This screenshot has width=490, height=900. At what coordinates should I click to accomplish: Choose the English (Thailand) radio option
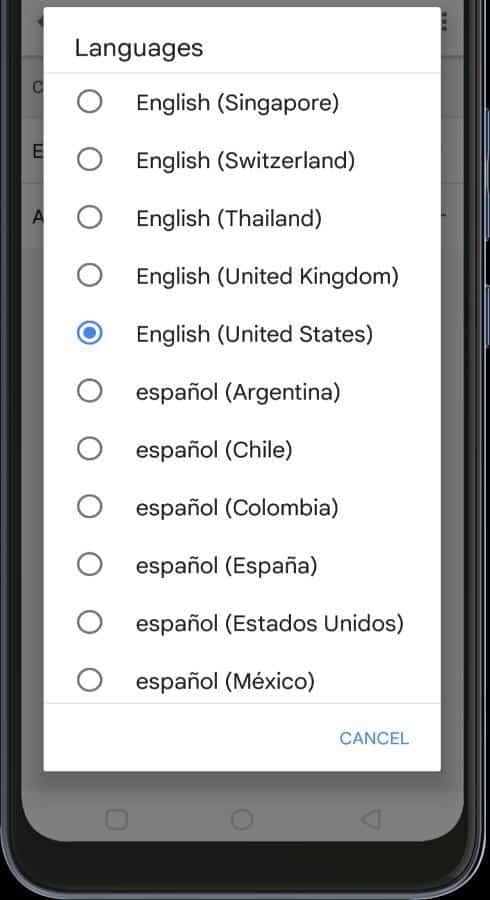pos(90,217)
